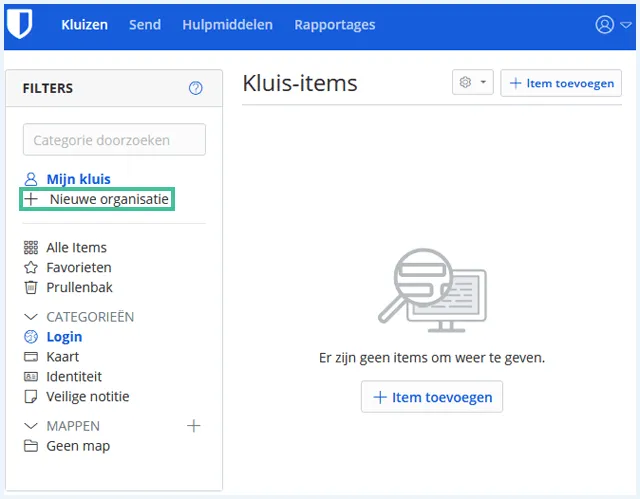Create a Nieuwe organisatie
This screenshot has height=499, width=640.
pos(109,199)
